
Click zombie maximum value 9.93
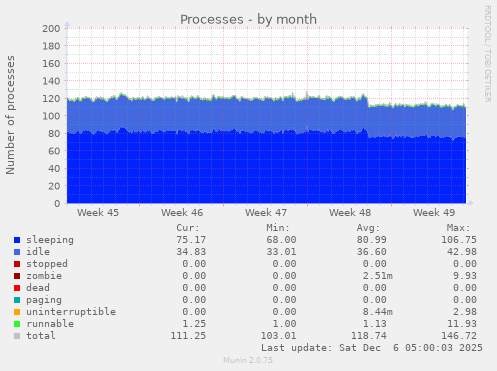click(465, 276)
